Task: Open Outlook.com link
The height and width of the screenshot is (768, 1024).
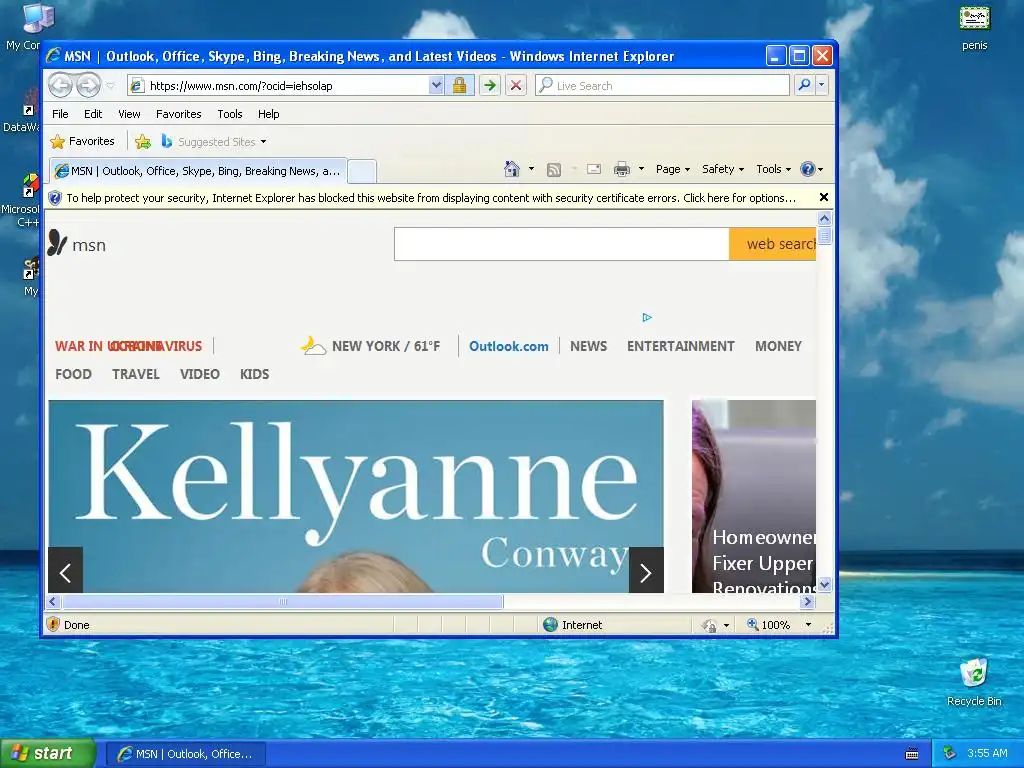Action: 509,346
